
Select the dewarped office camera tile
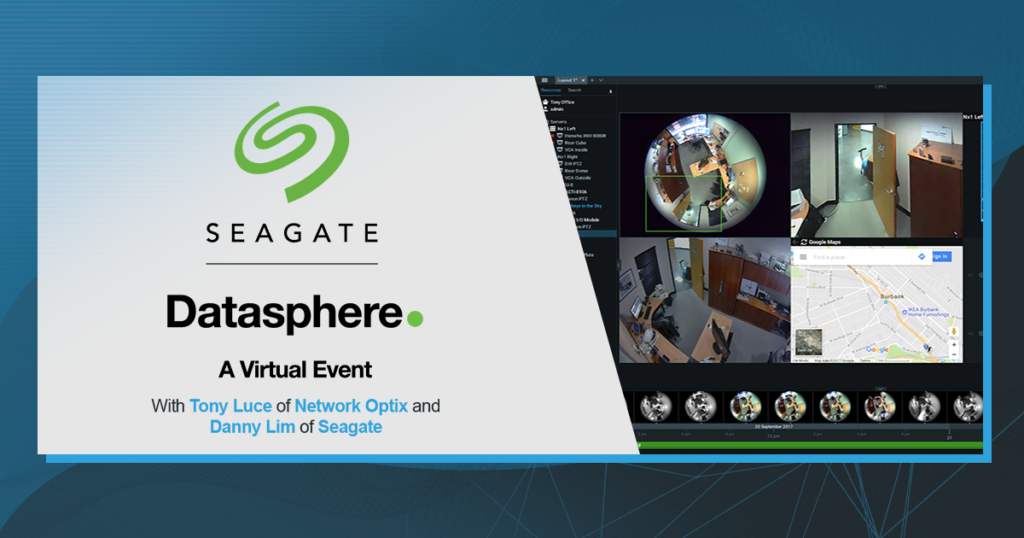click(x=705, y=300)
